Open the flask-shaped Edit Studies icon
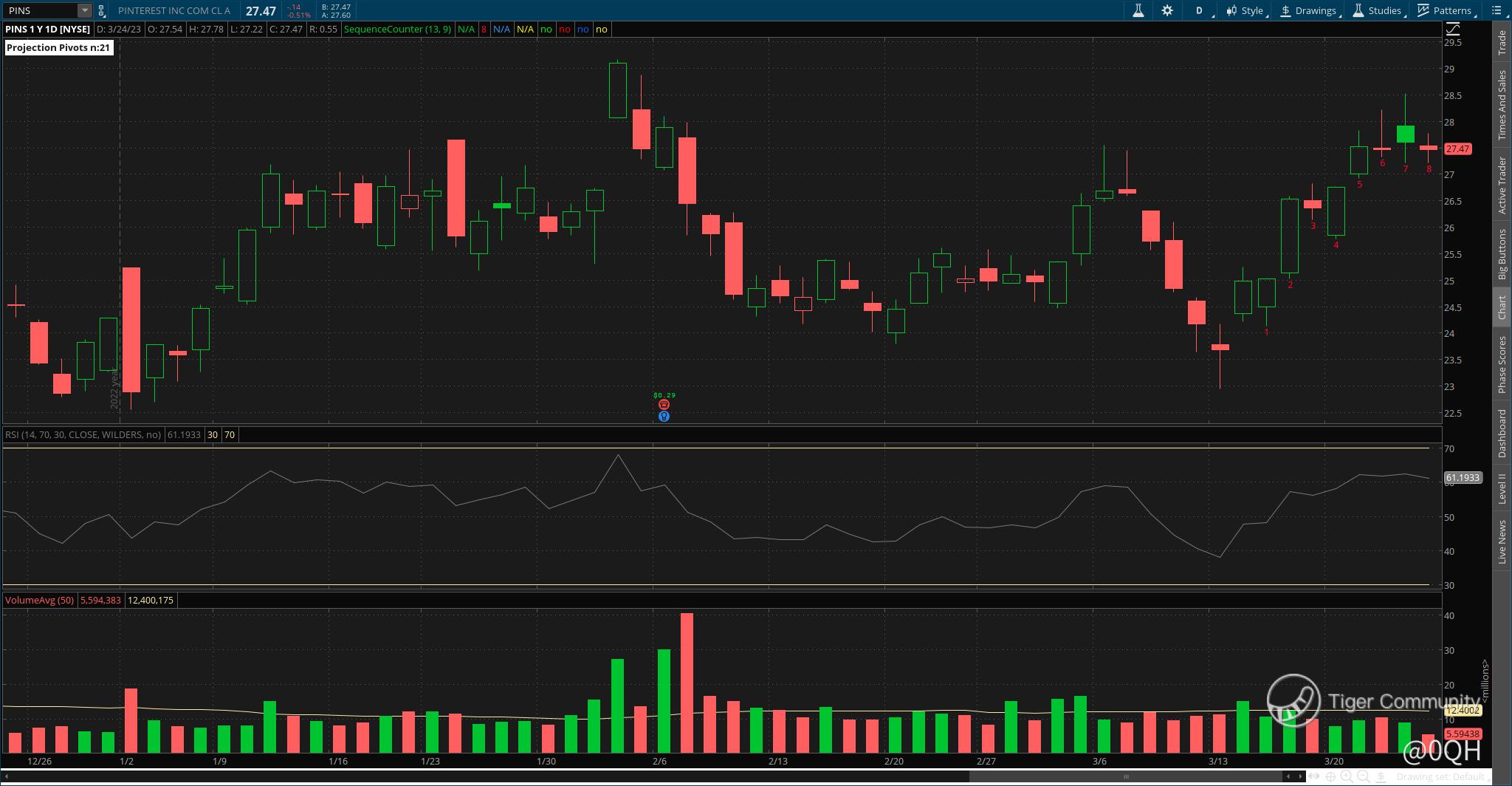Image resolution: width=1512 pixels, height=786 pixels. [x=1138, y=10]
